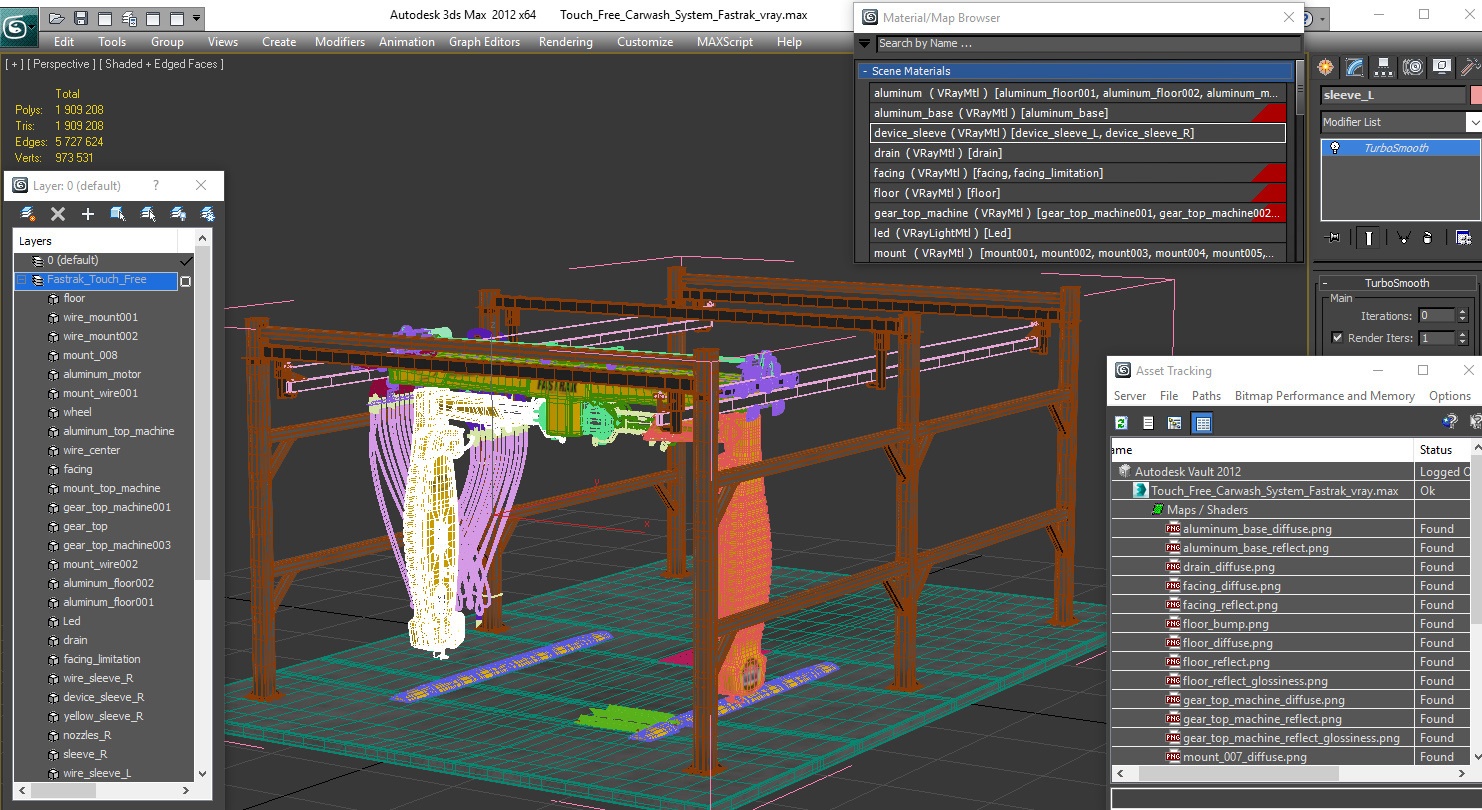Click the Open File icon in quick access toolbar

coord(57,18)
